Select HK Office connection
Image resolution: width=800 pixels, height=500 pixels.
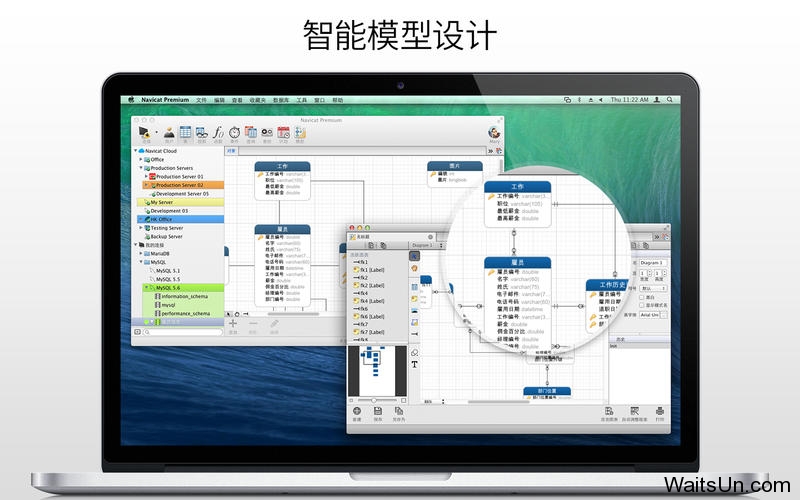[180, 219]
